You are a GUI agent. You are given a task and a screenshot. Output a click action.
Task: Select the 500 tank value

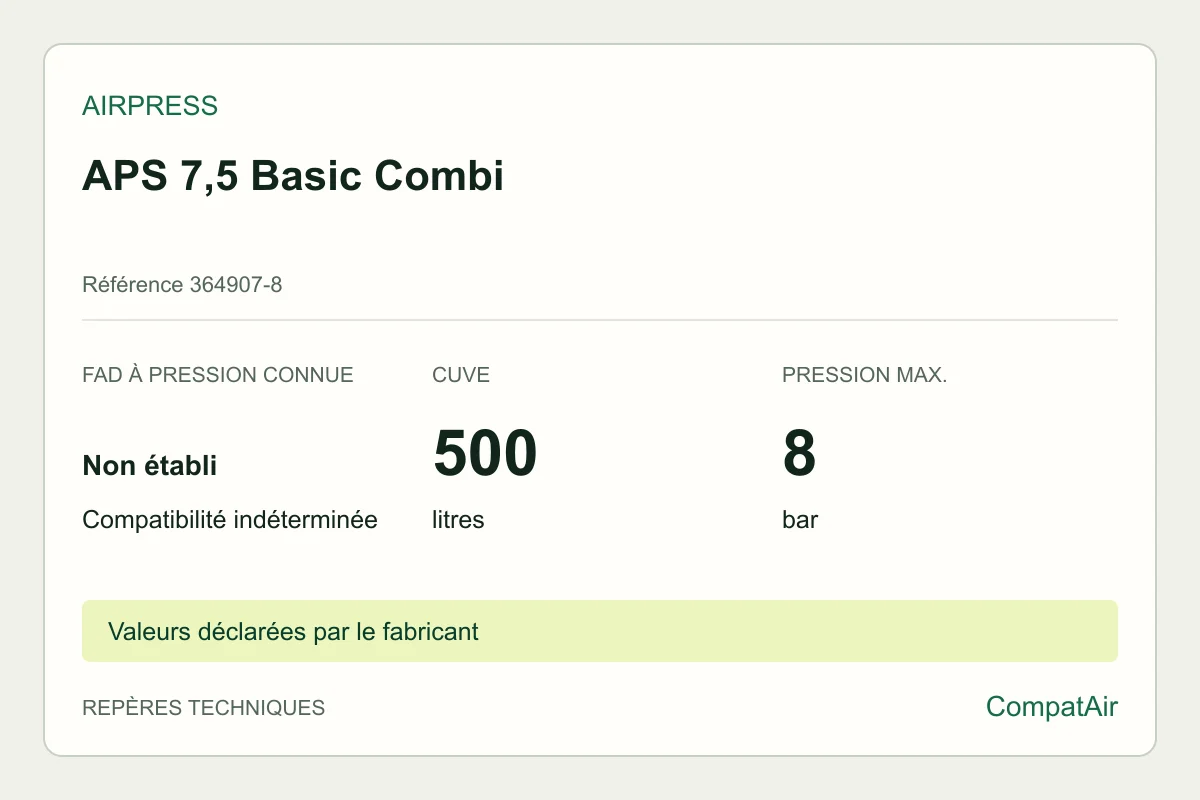[x=485, y=453]
